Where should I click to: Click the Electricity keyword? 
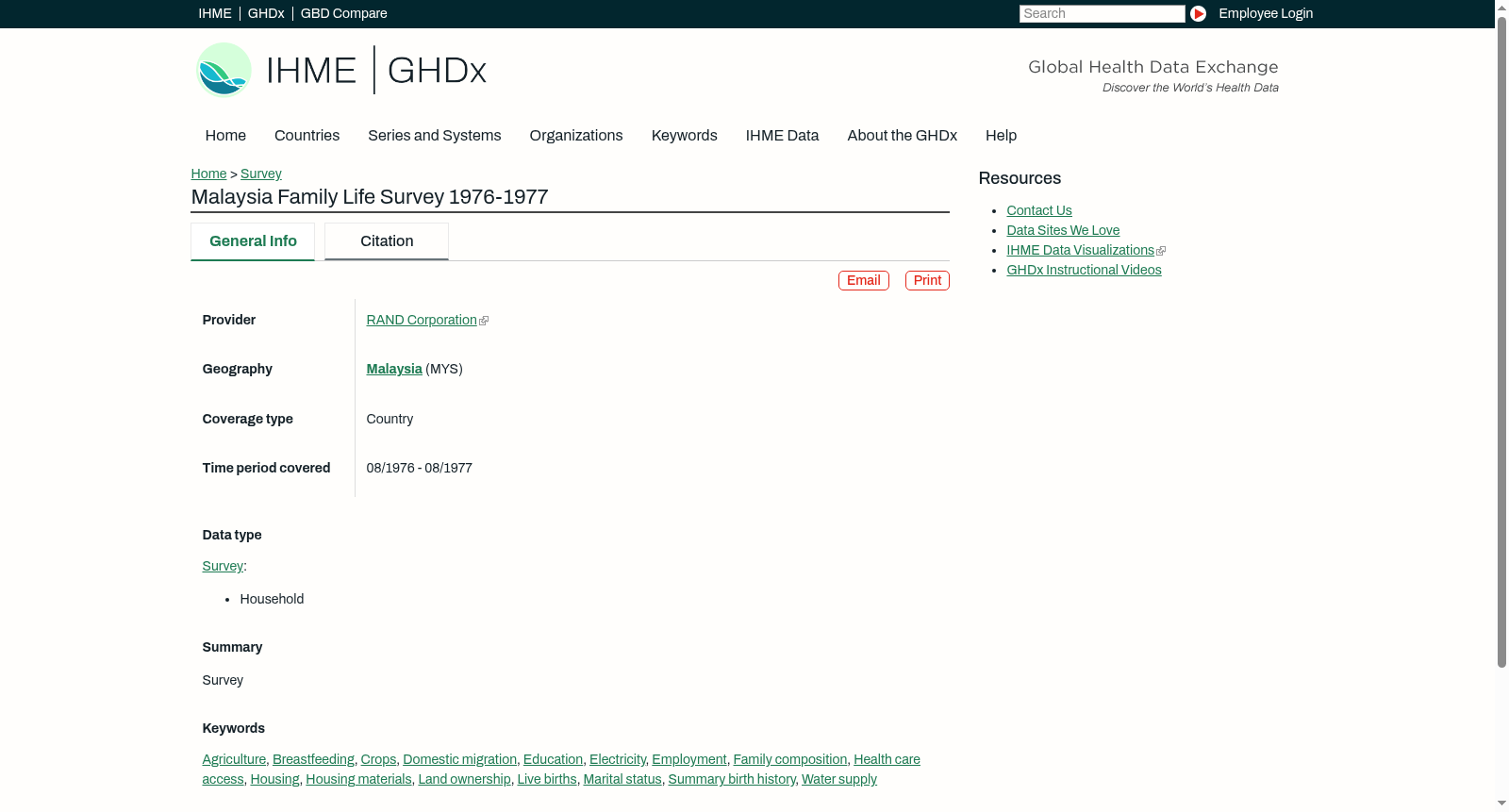click(618, 760)
